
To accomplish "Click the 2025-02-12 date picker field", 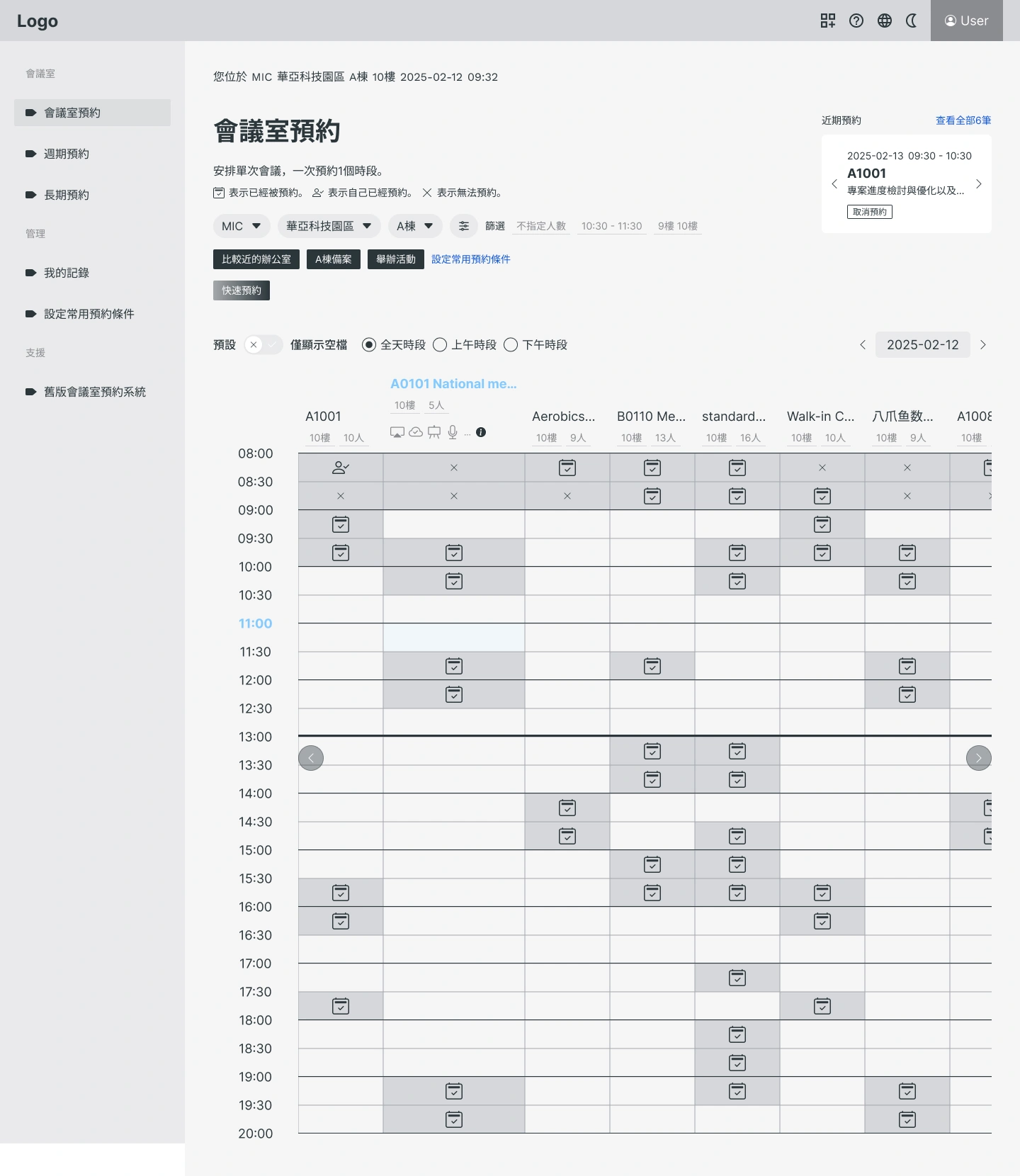I will tap(922, 345).
